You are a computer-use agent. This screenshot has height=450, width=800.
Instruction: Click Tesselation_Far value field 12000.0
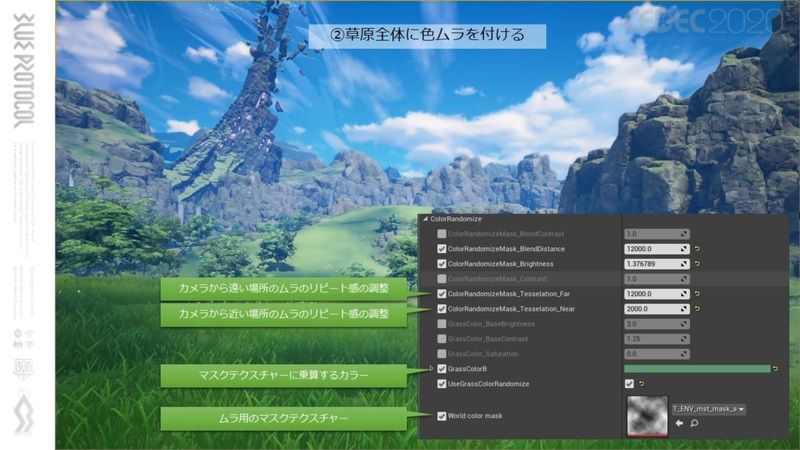tap(657, 294)
